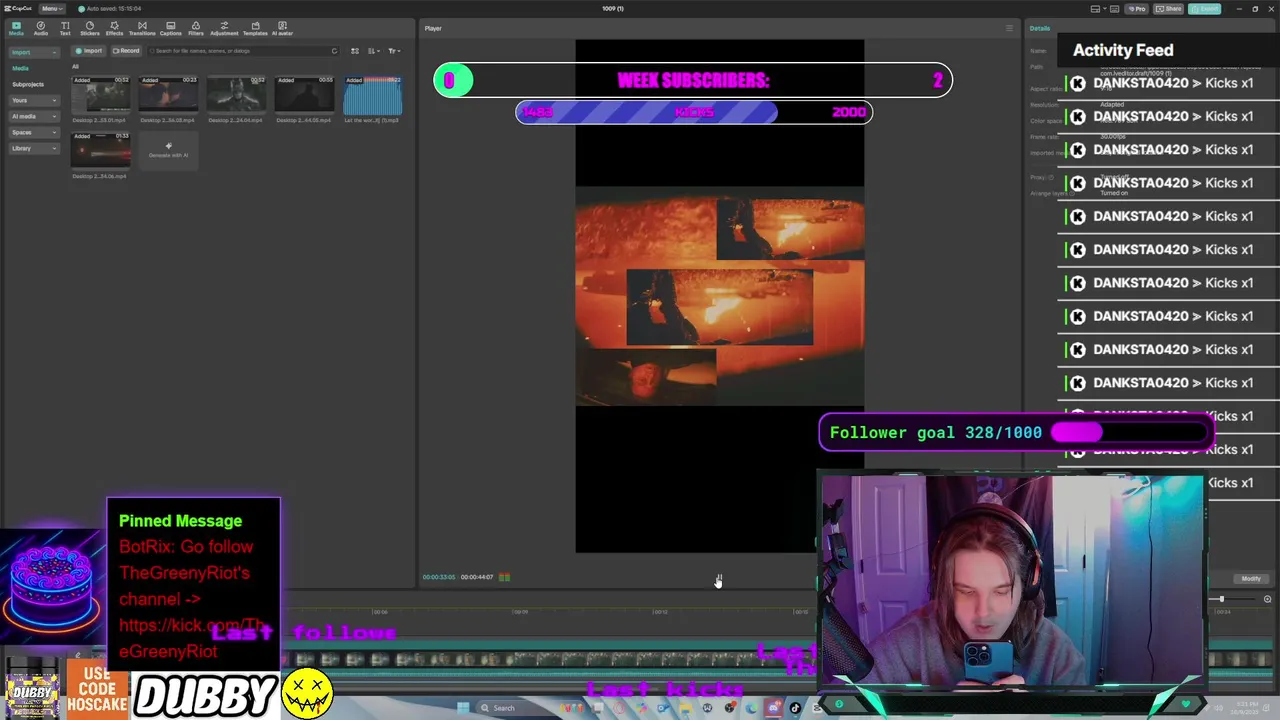Select the first 00:52 video thumbnail

pos(101,96)
